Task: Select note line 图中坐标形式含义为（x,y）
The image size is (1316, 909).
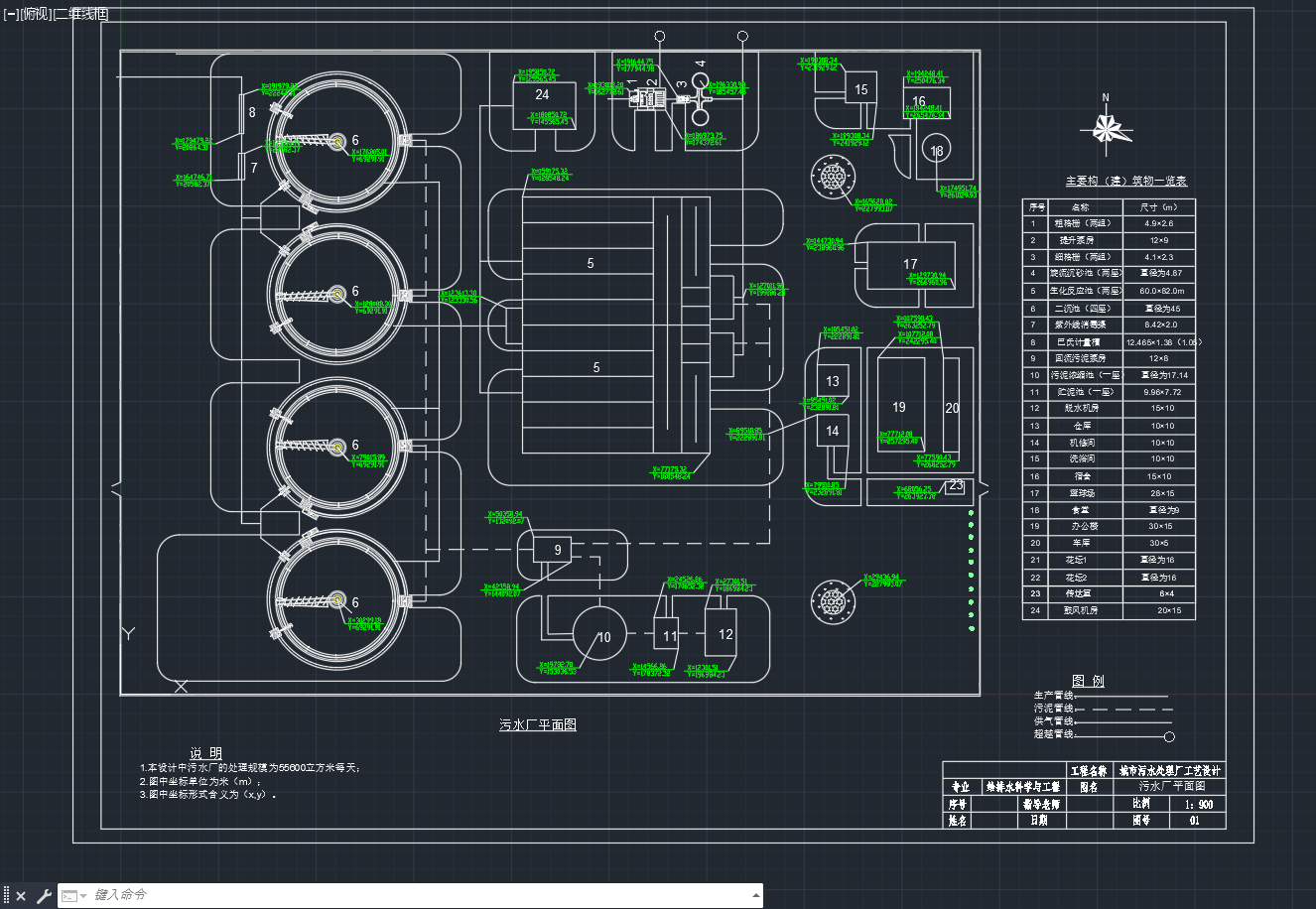Action: pyautogui.click(x=208, y=794)
